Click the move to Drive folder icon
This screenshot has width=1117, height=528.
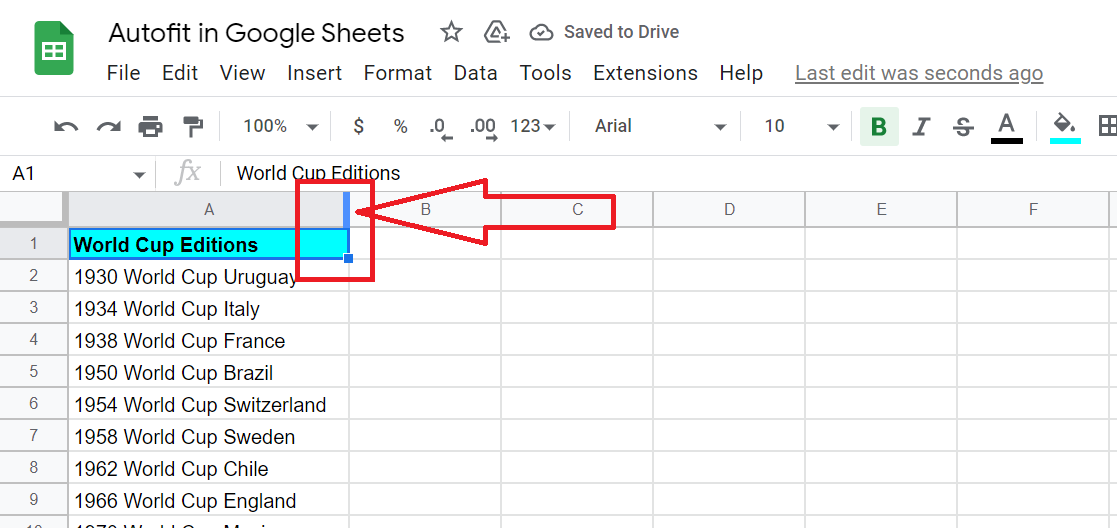[x=496, y=32]
